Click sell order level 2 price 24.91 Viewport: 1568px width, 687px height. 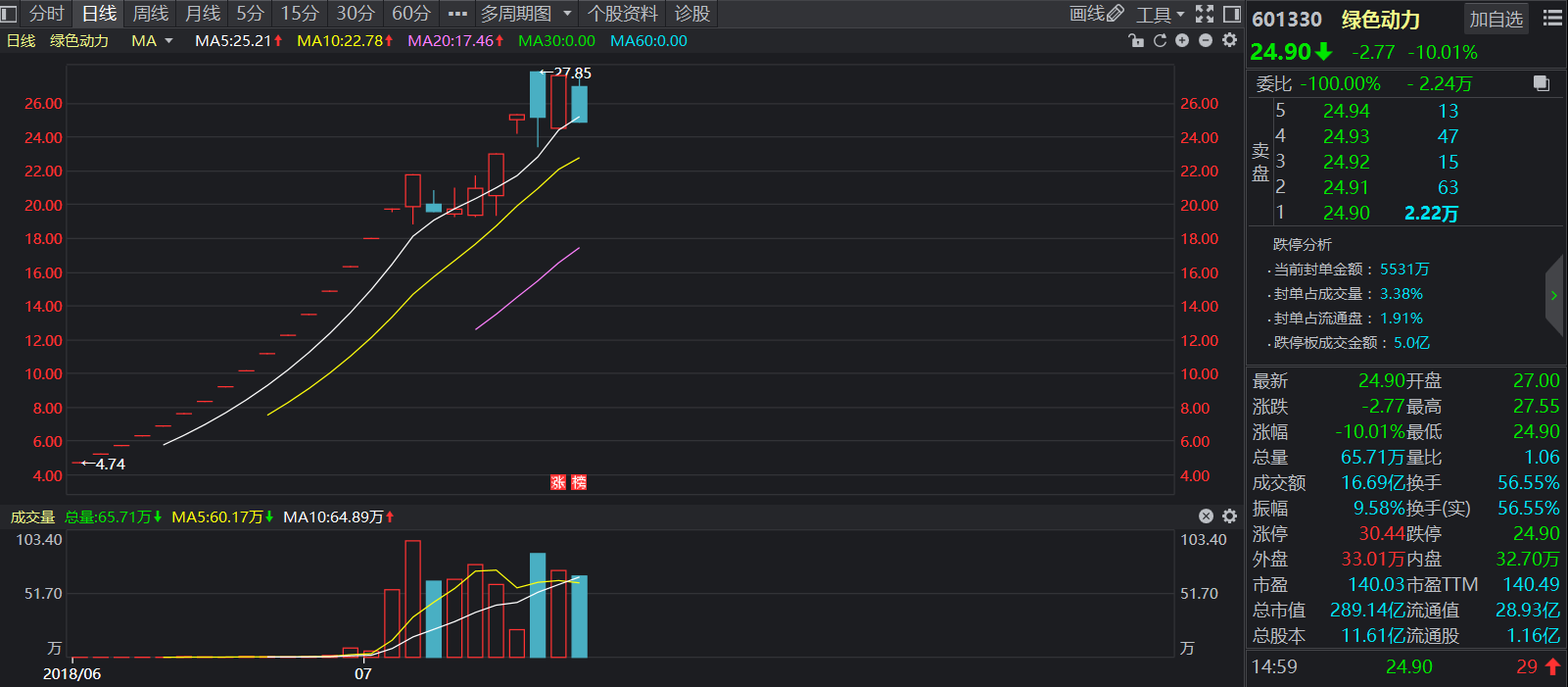1346,187
